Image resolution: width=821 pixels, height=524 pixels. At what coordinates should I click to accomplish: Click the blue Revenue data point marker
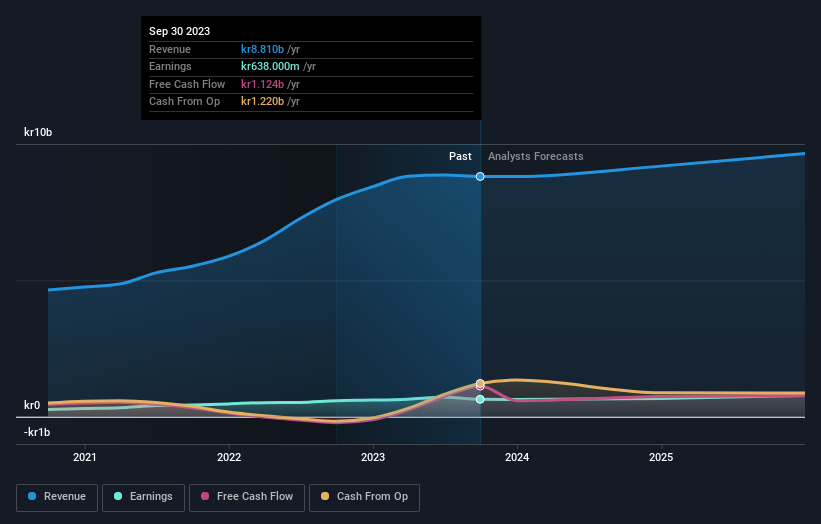480,176
